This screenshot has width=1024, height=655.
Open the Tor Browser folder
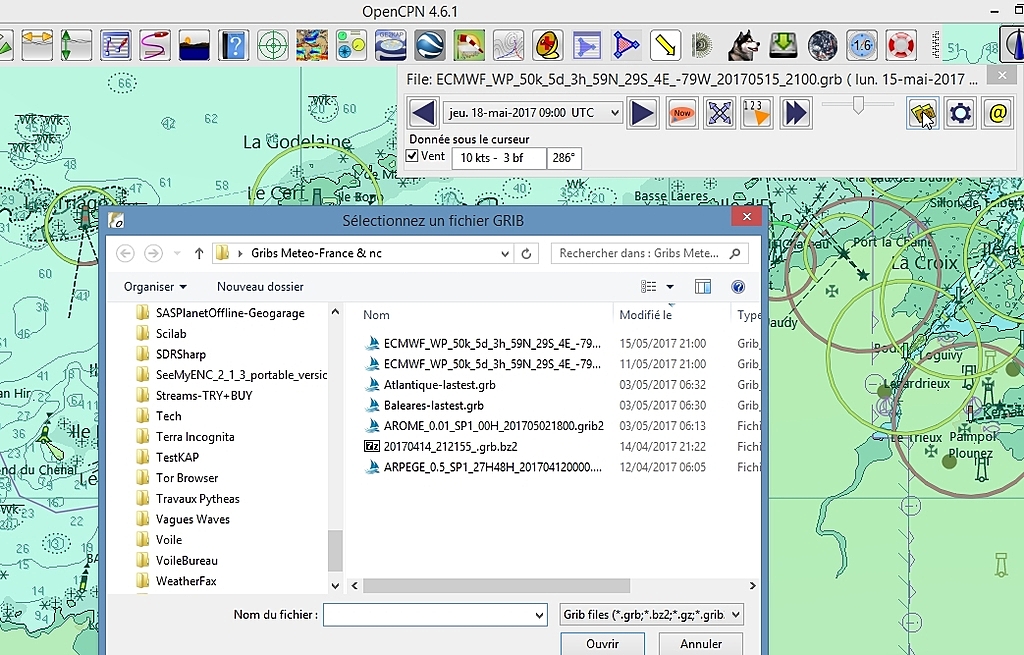(x=187, y=478)
